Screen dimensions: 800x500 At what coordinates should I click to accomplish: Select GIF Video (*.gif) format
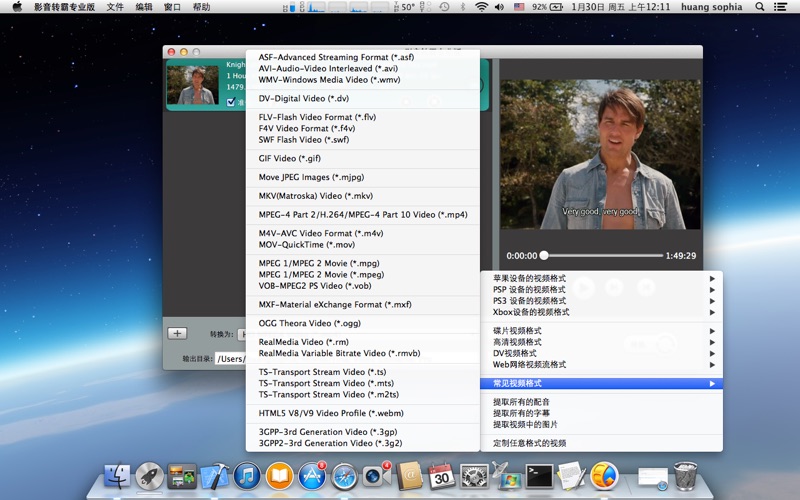(x=289, y=158)
